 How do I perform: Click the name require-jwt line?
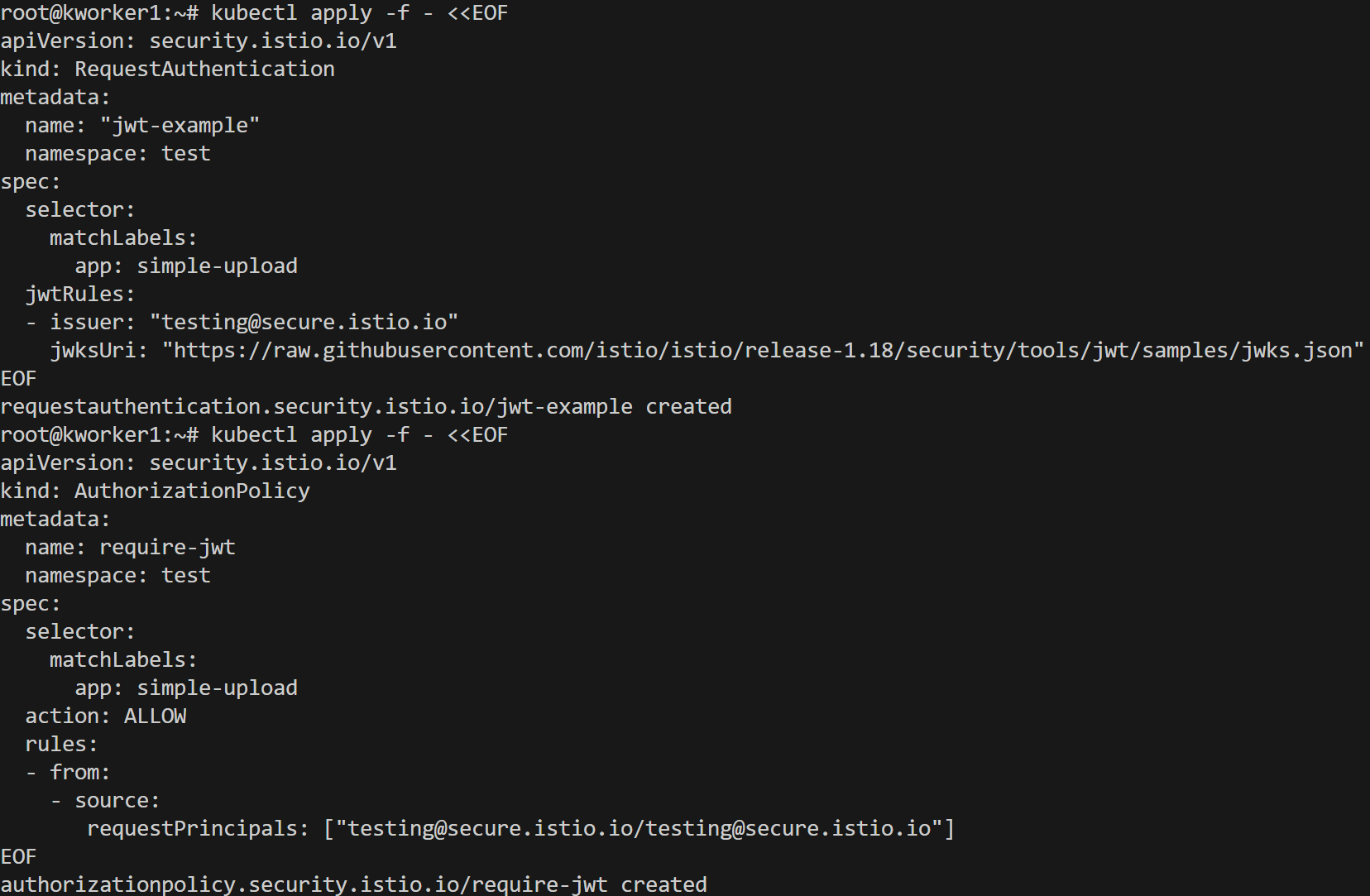point(130,548)
